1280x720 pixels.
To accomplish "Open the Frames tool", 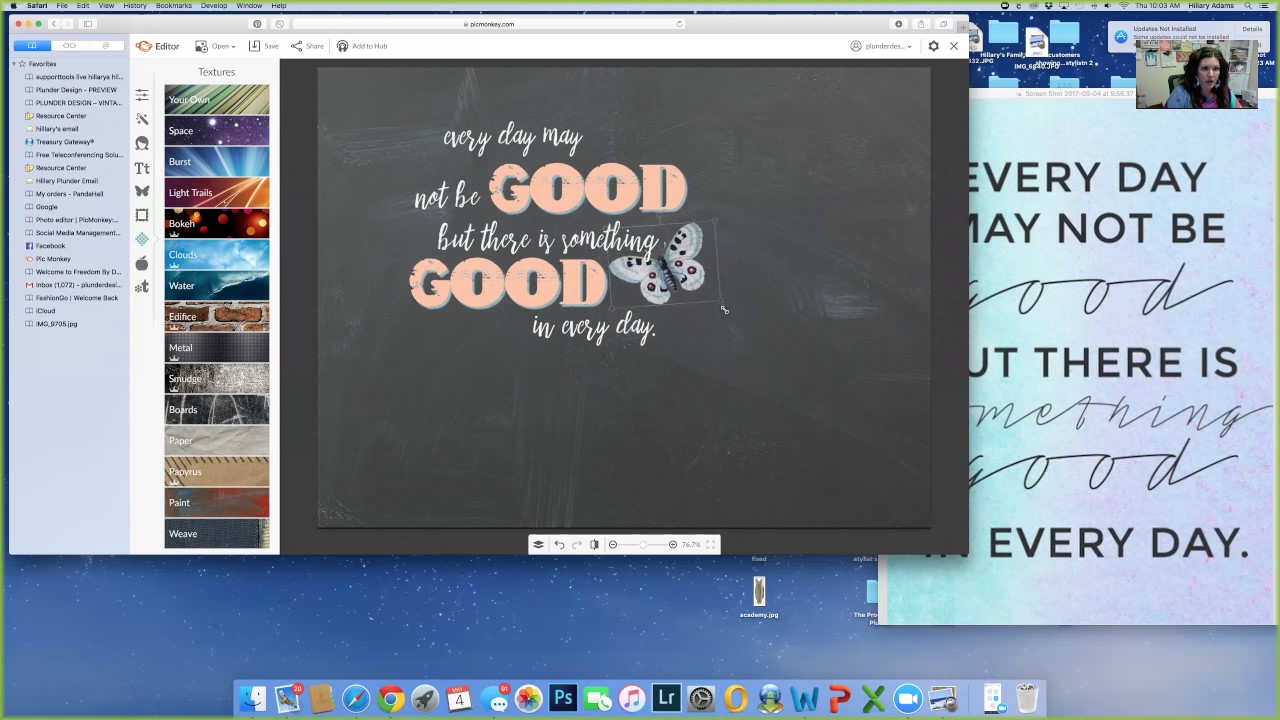I will pos(142,215).
